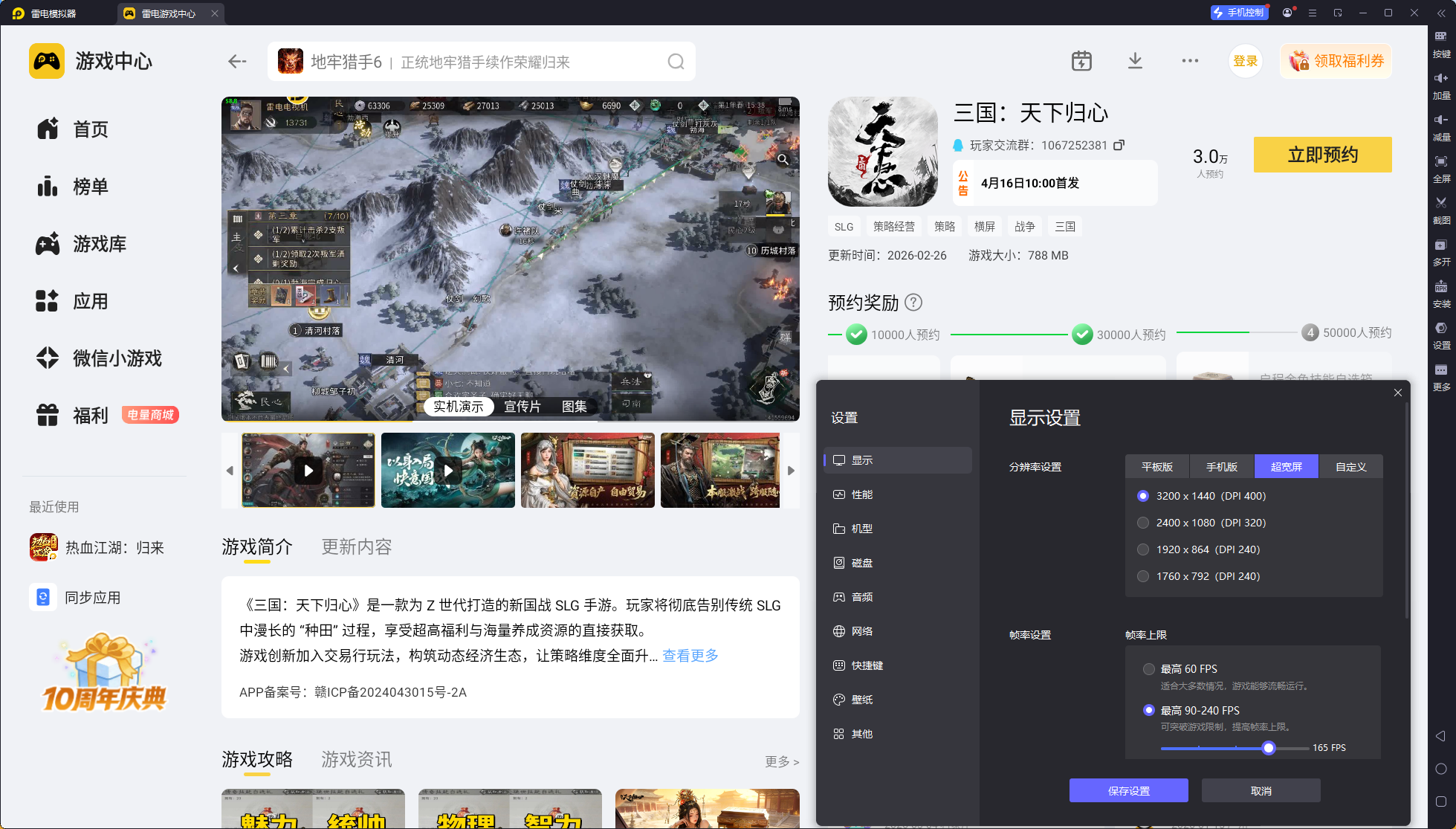
Task: Click the 立即预约 reserve button
Action: click(1322, 155)
